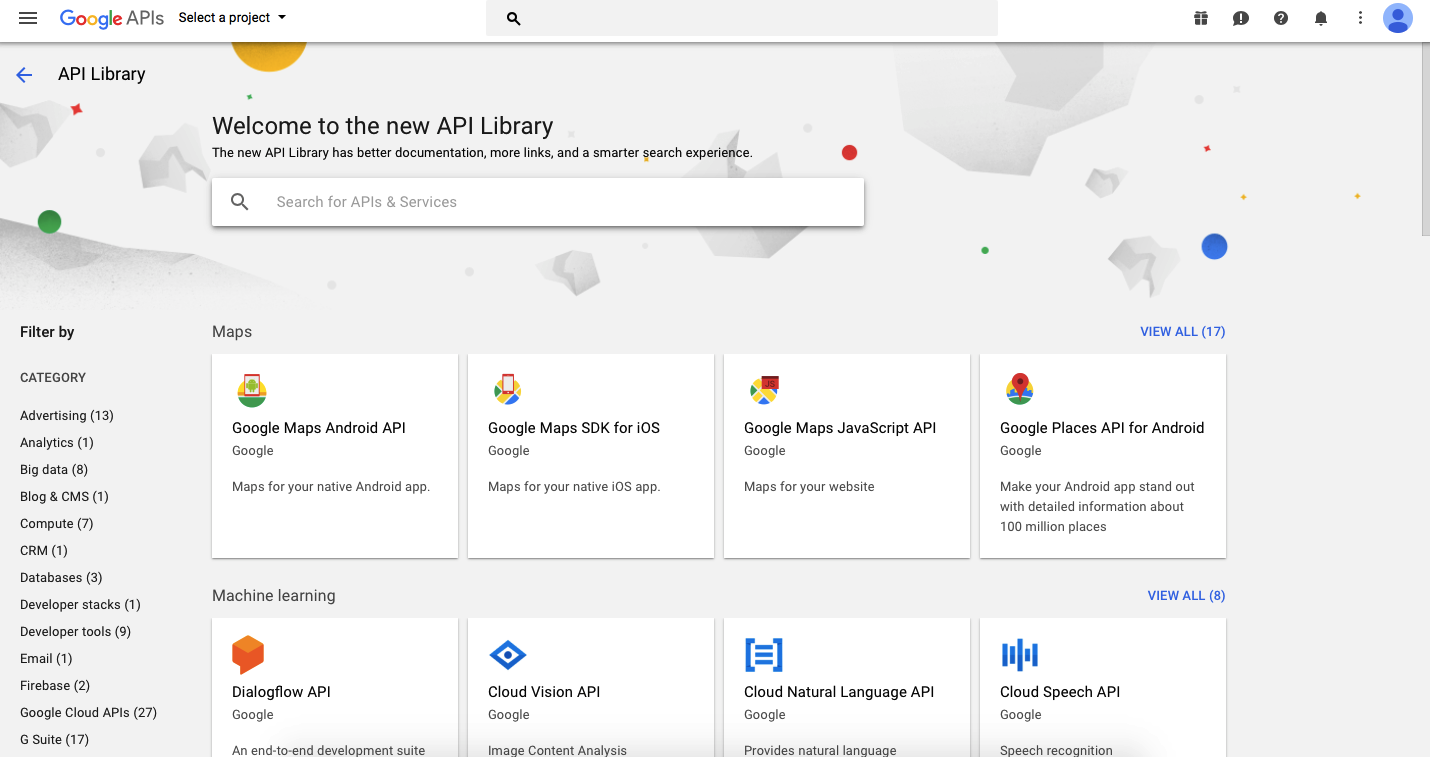Click 'Maps for your website' description
Image resolution: width=1430 pixels, height=757 pixels.
(x=809, y=487)
